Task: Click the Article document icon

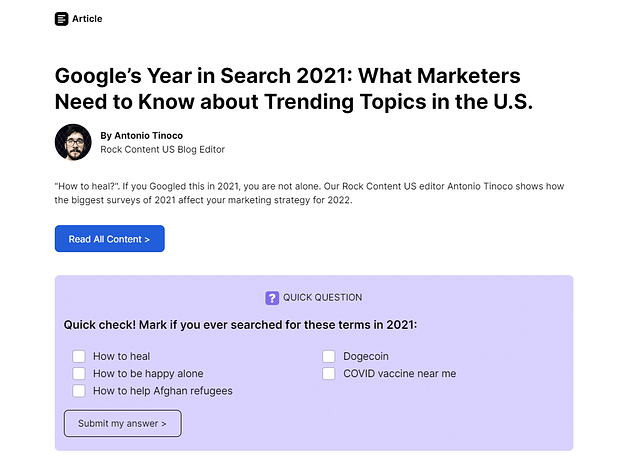Action: (x=62, y=18)
